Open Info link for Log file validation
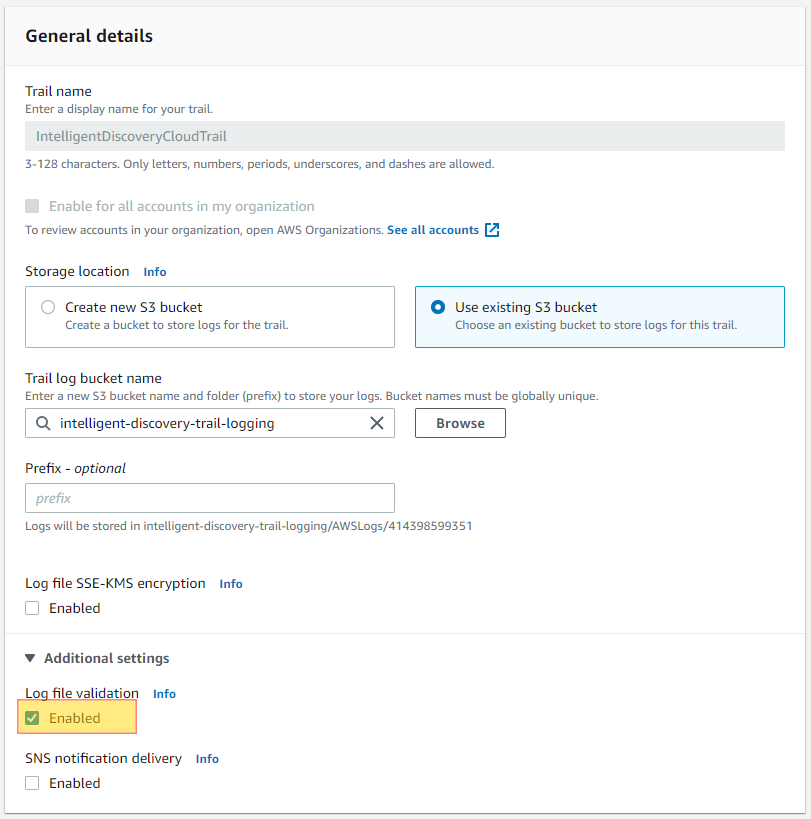The image size is (811, 819). (x=164, y=694)
